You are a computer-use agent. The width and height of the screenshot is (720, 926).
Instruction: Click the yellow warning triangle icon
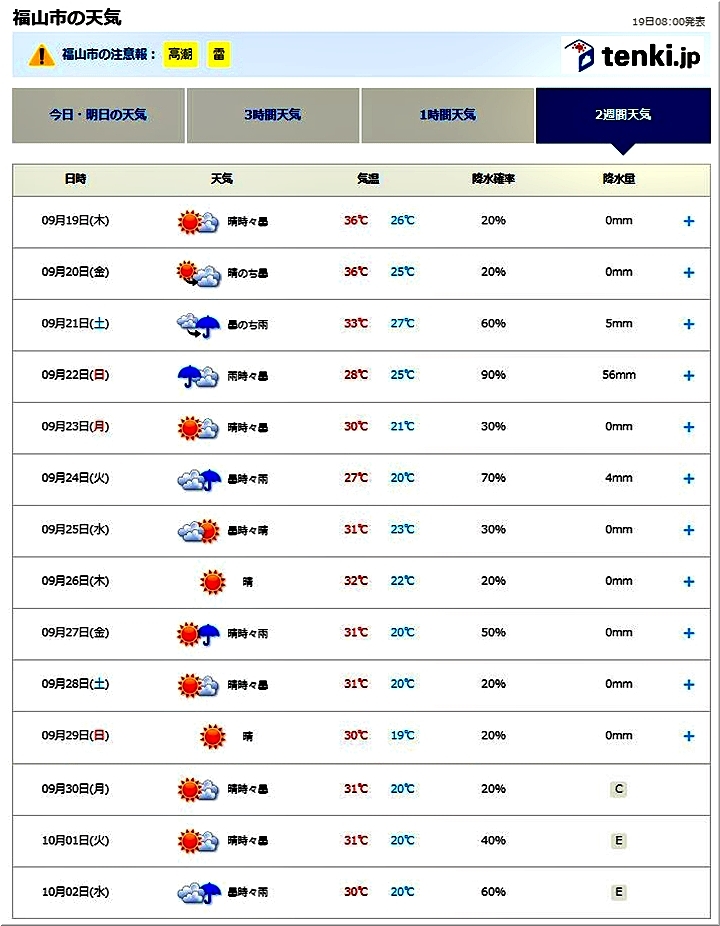(41, 55)
